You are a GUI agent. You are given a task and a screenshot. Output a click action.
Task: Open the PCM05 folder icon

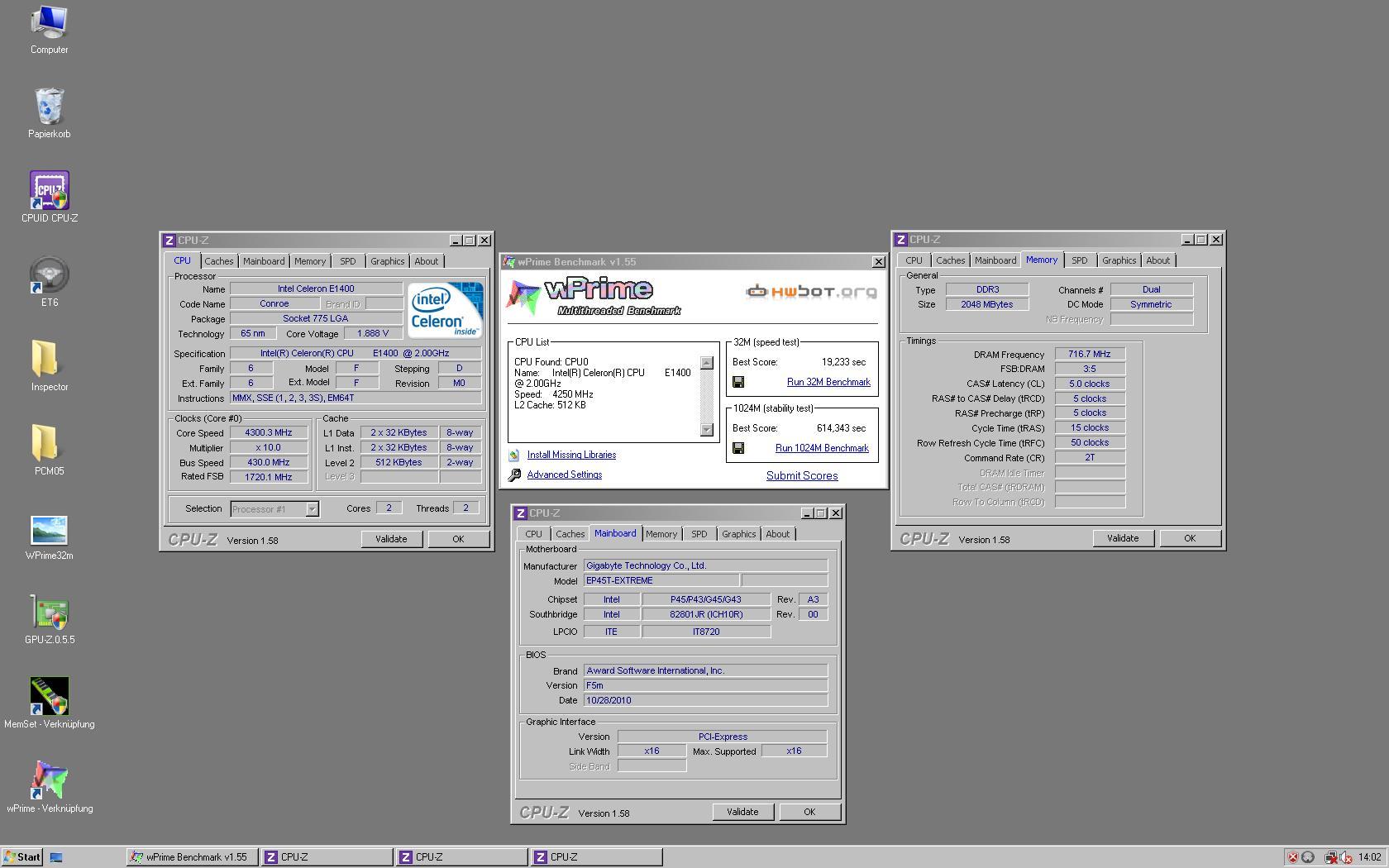[x=49, y=451]
